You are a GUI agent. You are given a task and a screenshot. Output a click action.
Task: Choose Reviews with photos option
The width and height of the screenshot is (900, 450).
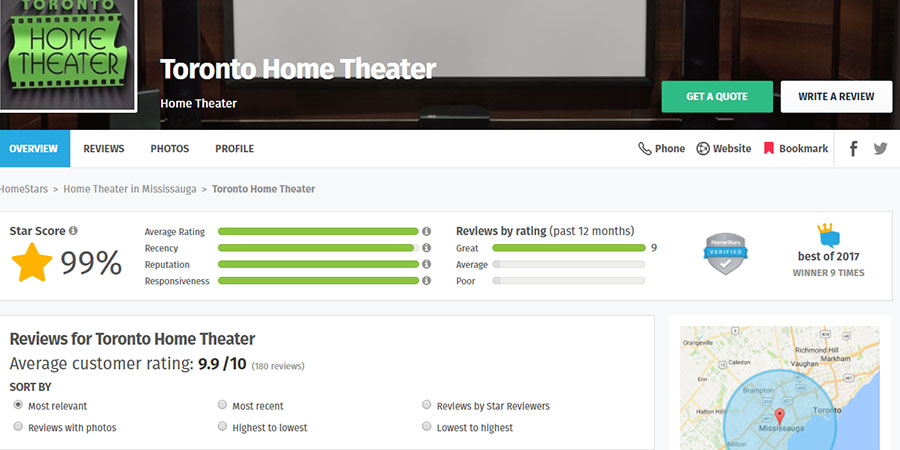(19, 427)
